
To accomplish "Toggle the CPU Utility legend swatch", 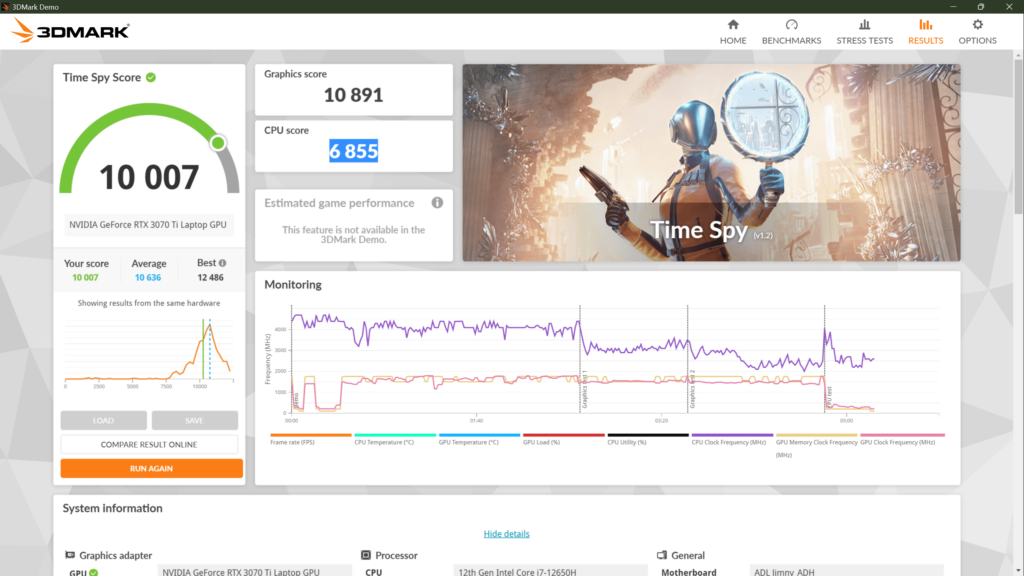I will pos(648,435).
